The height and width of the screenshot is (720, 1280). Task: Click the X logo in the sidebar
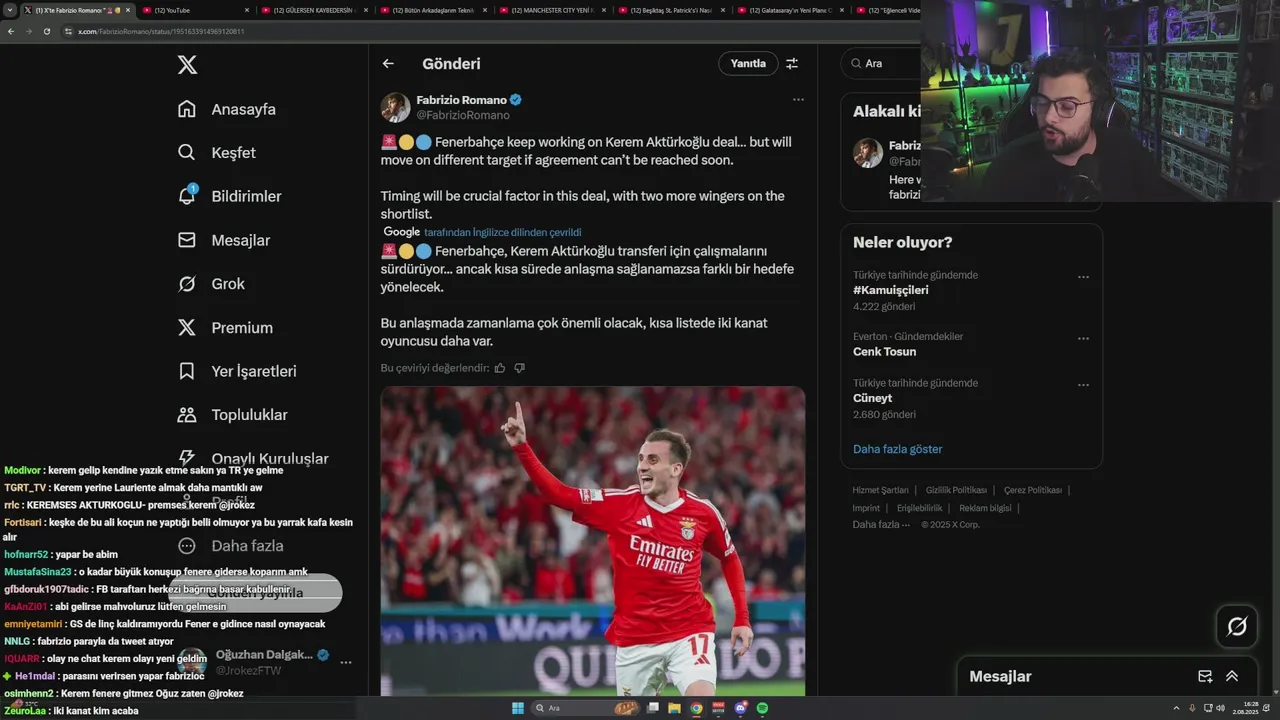pyautogui.click(x=187, y=65)
